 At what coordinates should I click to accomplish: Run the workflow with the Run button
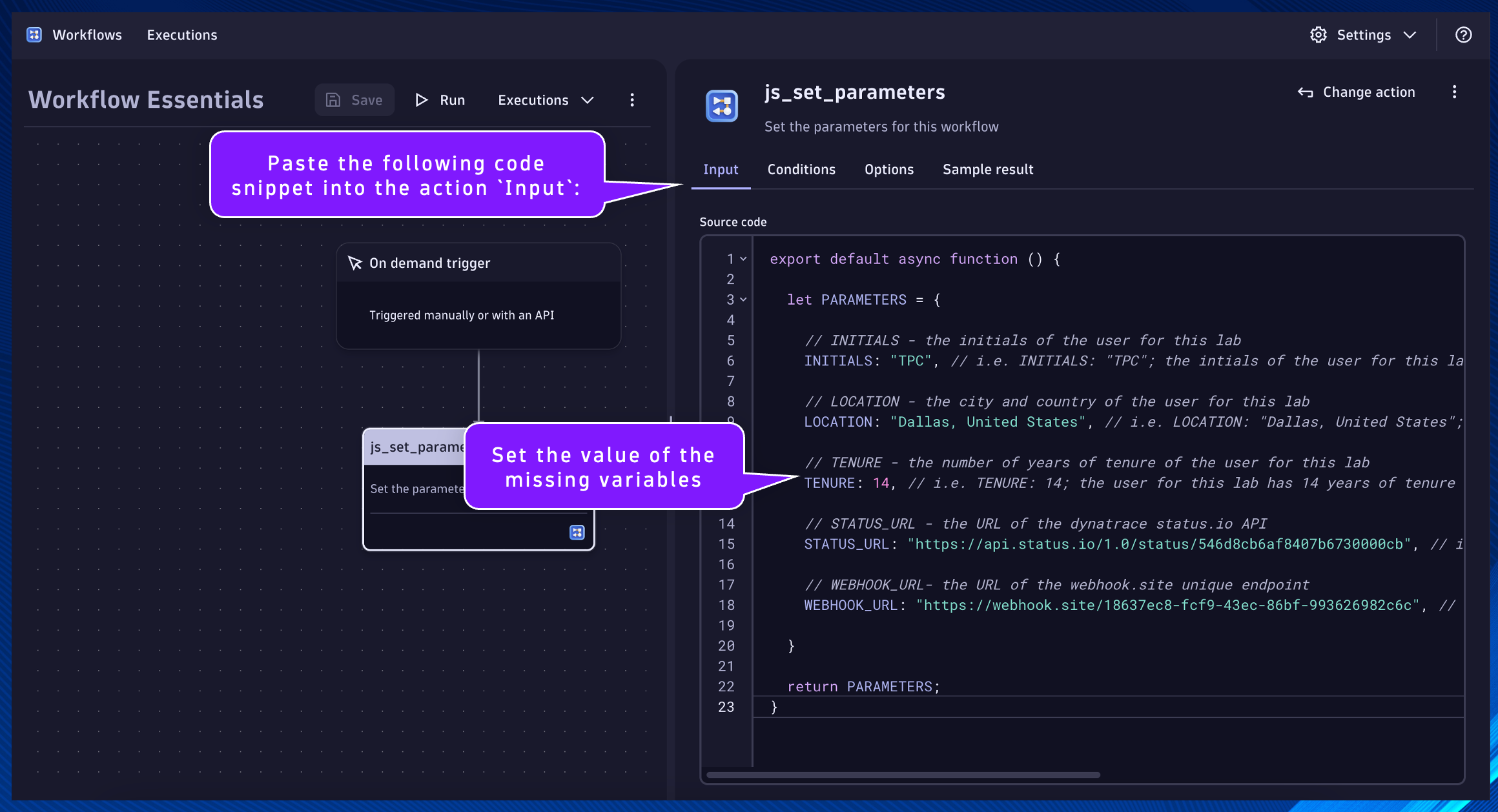click(x=440, y=100)
